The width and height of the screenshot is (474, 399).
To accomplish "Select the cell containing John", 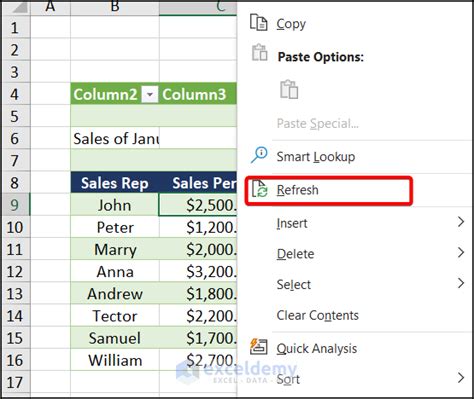I will click(x=115, y=205).
